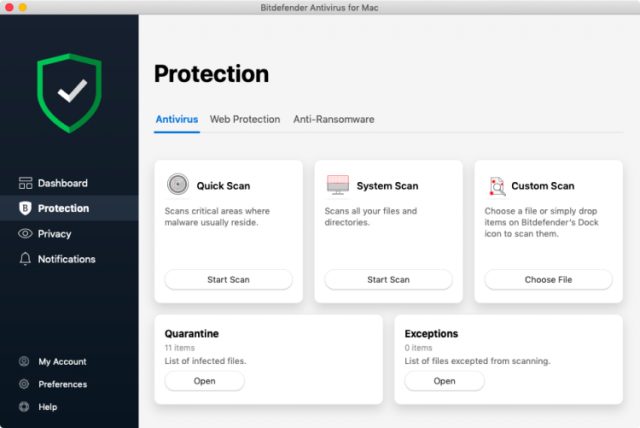Click the Privacy eye icon
Image resolution: width=640 pixels, height=428 pixels.
point(26,234)
